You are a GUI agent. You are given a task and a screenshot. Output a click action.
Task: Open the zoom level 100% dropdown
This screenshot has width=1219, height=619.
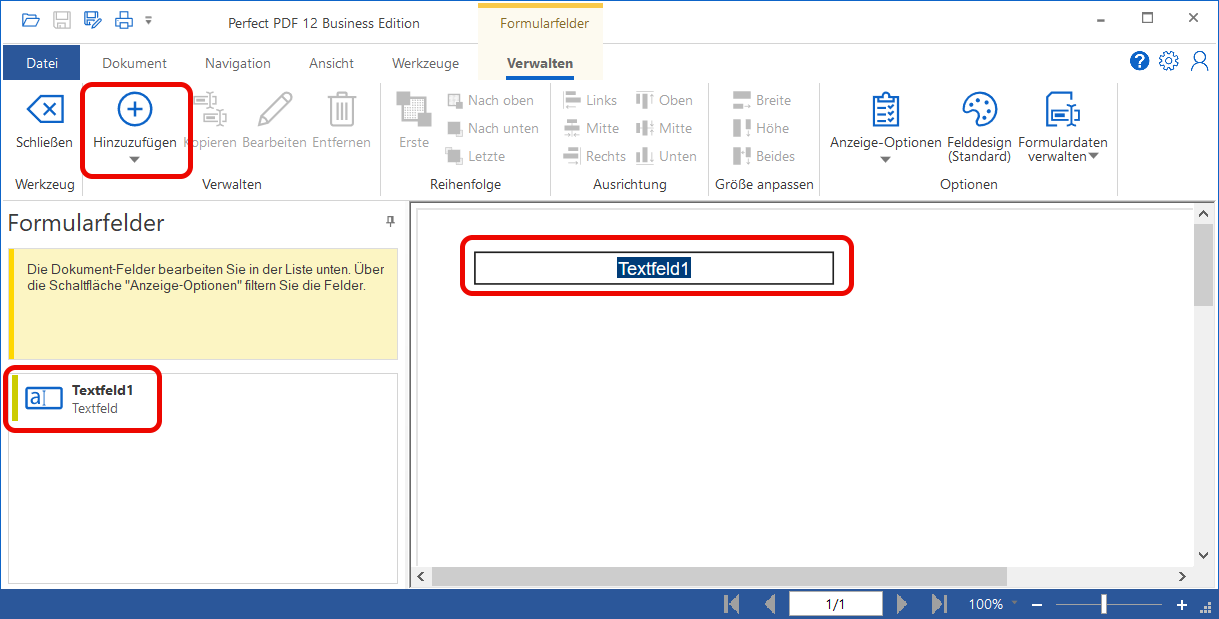1014,603
